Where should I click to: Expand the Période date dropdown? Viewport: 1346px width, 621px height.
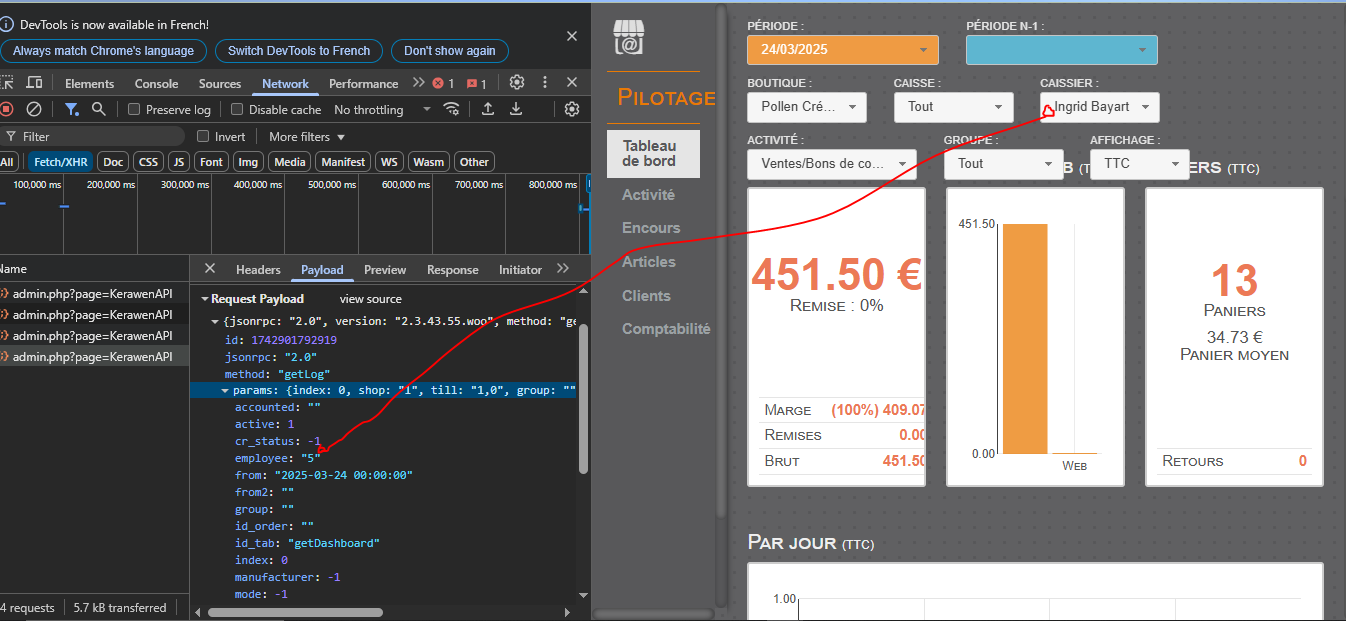pos(842,50)
